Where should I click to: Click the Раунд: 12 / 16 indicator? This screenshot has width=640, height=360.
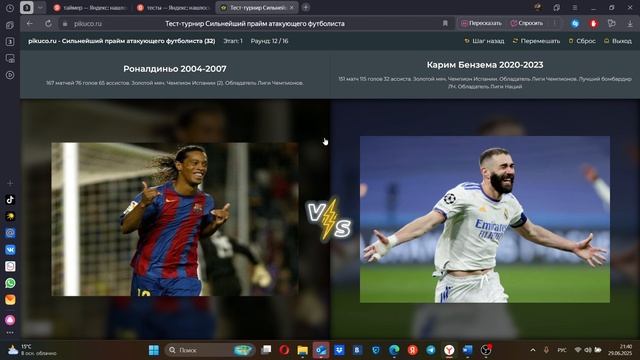pyautogui.click(x=269, y=41)
